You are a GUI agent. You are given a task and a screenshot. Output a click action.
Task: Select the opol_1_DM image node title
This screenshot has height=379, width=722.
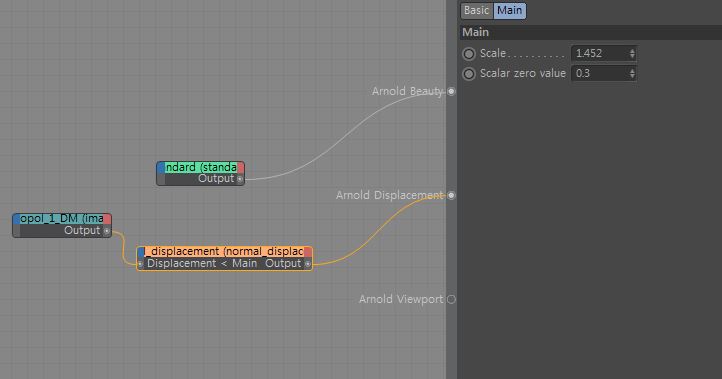click(x=62, y=219)
